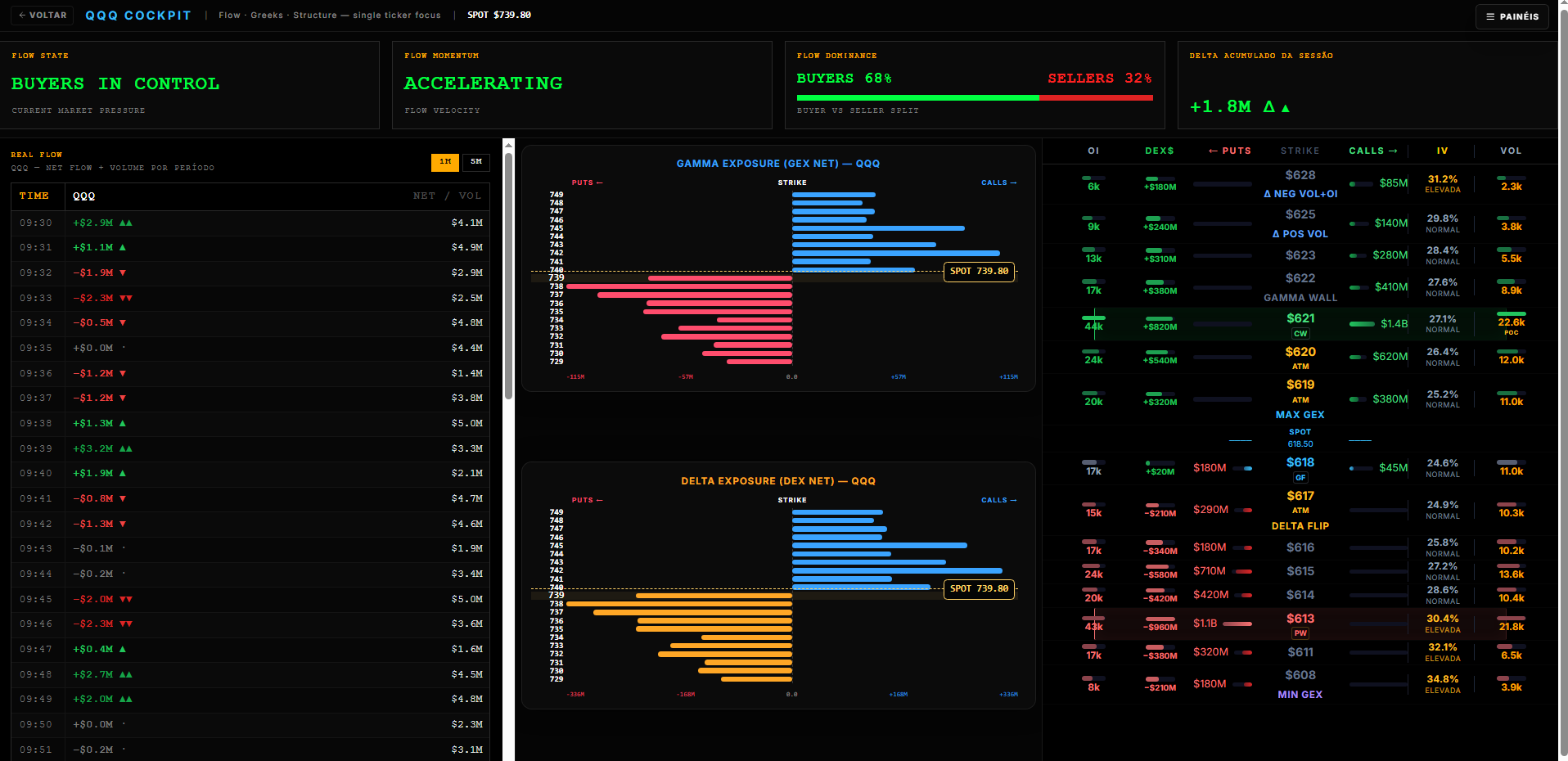Click the QQQ COCKPIT title
The width and height of the screenshot is (1568, 761).
(x=138, y=16)
